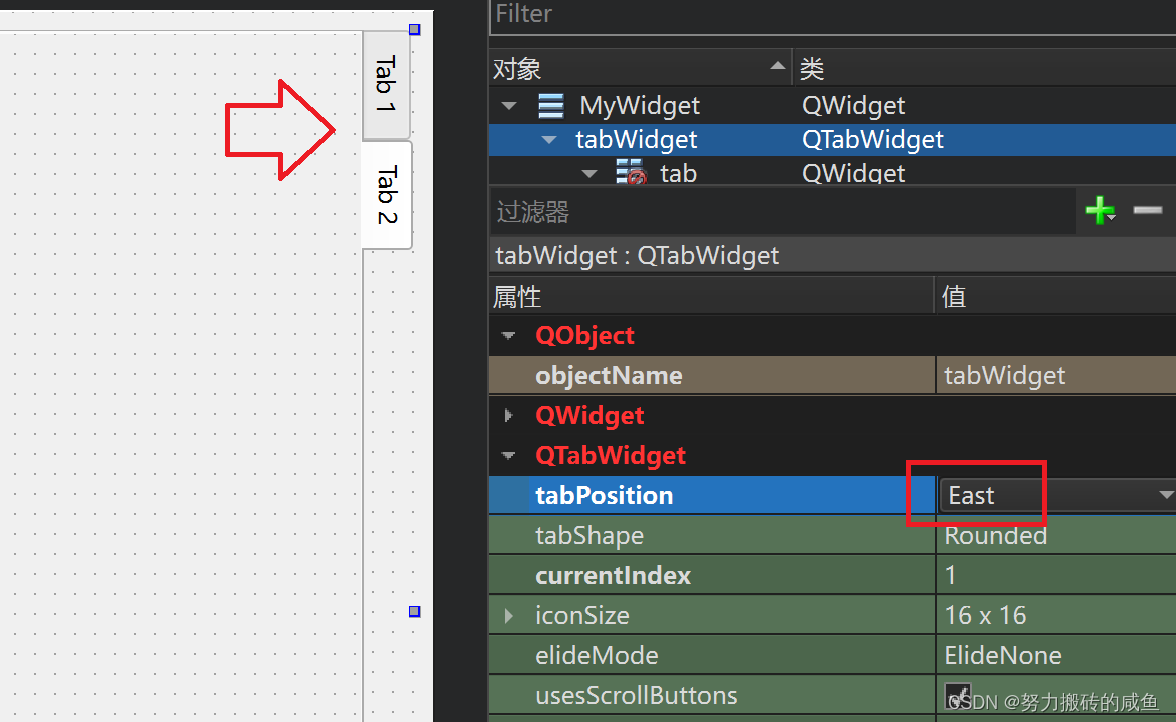This screenshot has width=1176, height=722.
Task: Click the sort arrow on 对象 column header
Action: [778, 66]
